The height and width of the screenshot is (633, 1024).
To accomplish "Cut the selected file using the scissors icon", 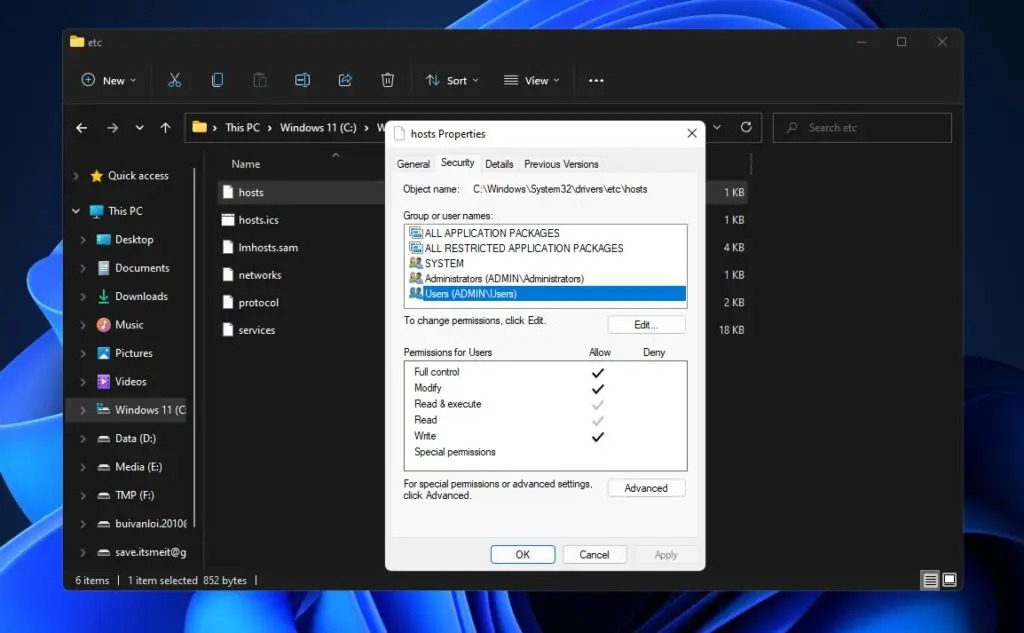I will pyautogui.click(x=174, y=80).
